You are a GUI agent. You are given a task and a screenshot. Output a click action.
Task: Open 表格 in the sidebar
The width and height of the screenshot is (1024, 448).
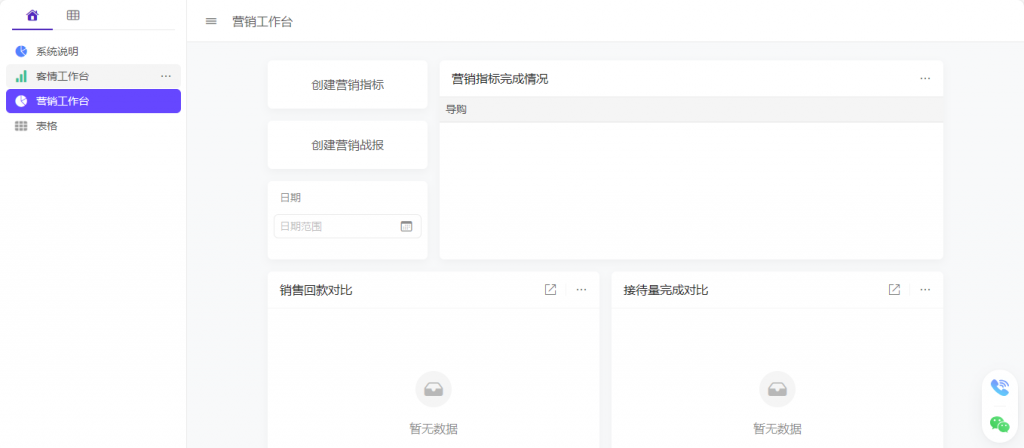(x=93, y=126)
